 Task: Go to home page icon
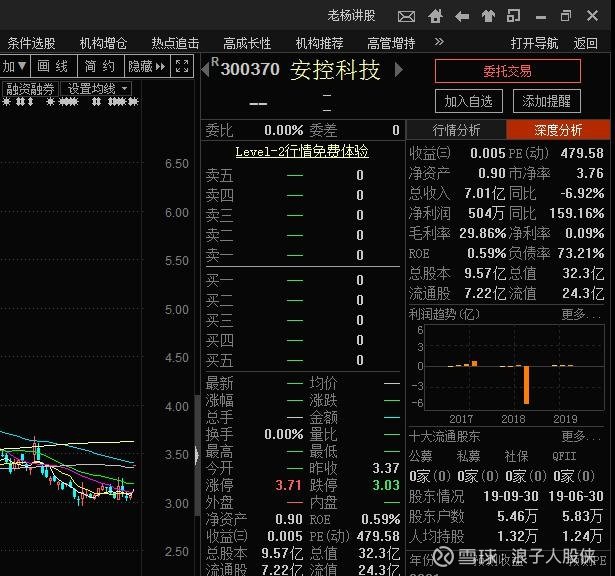(x=435, y=16)
